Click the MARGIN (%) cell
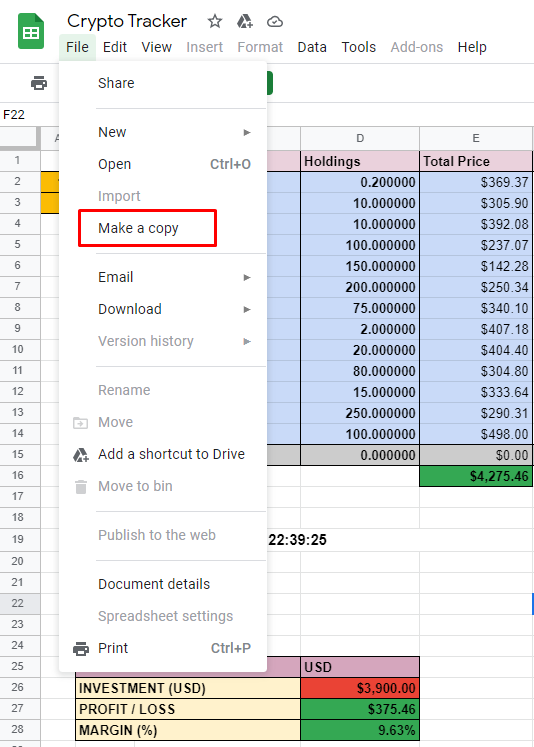 [x=188, y=730]
